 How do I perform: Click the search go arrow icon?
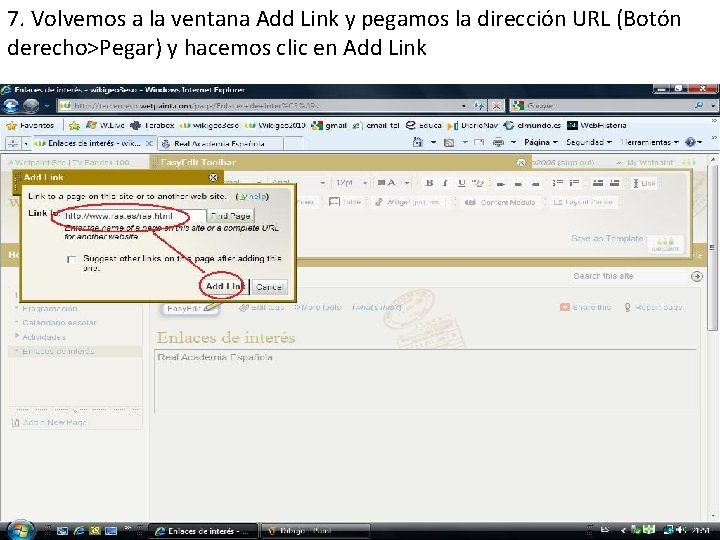tap(697, 276)
